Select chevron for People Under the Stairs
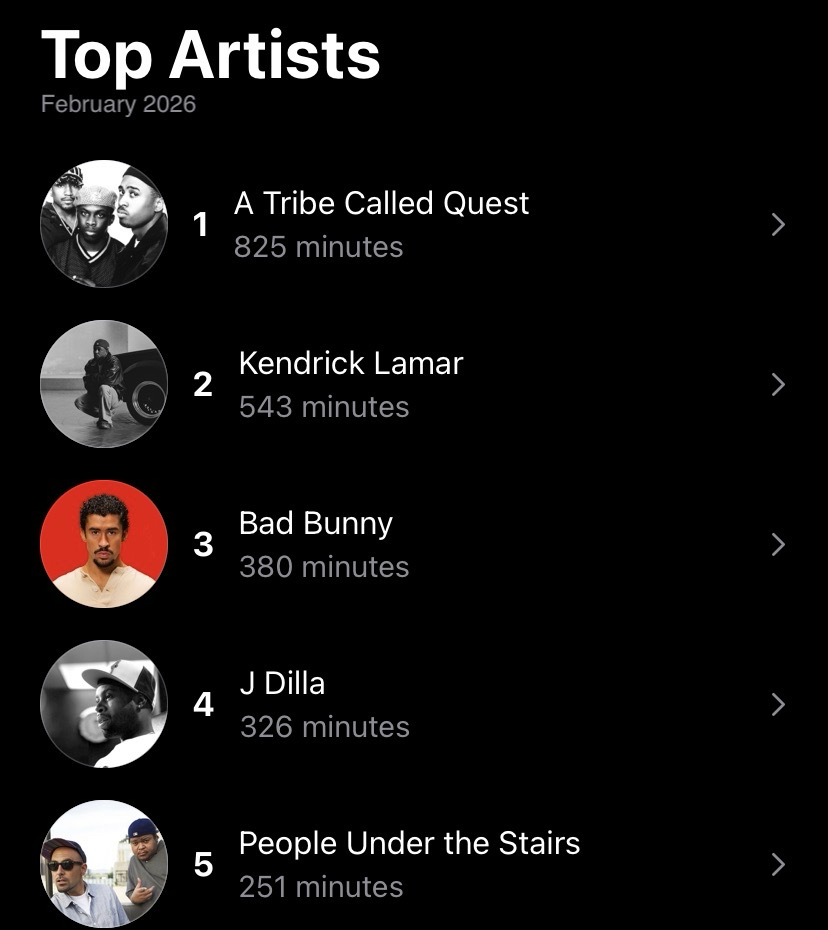Viewport: 828px width, 930px height. point(778,865)
